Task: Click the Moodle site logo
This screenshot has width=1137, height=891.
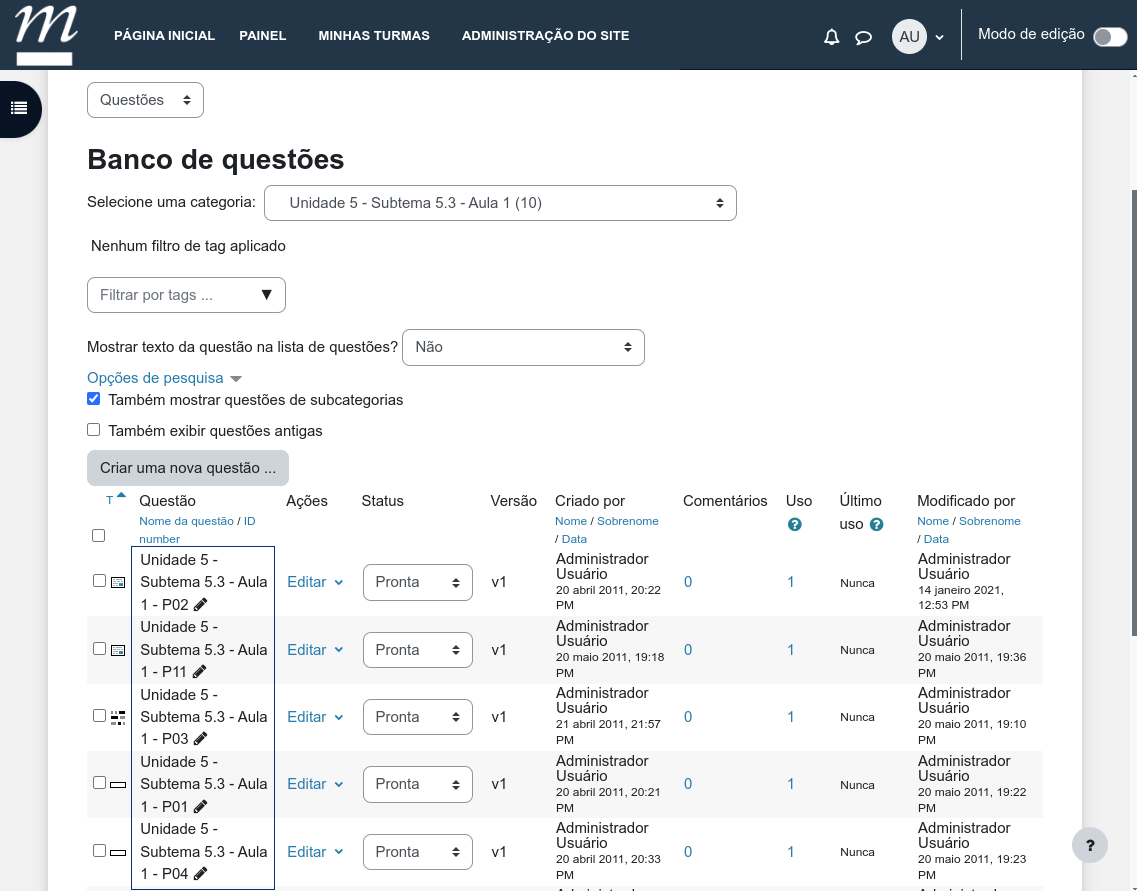Action: click(x=46, y=33)
